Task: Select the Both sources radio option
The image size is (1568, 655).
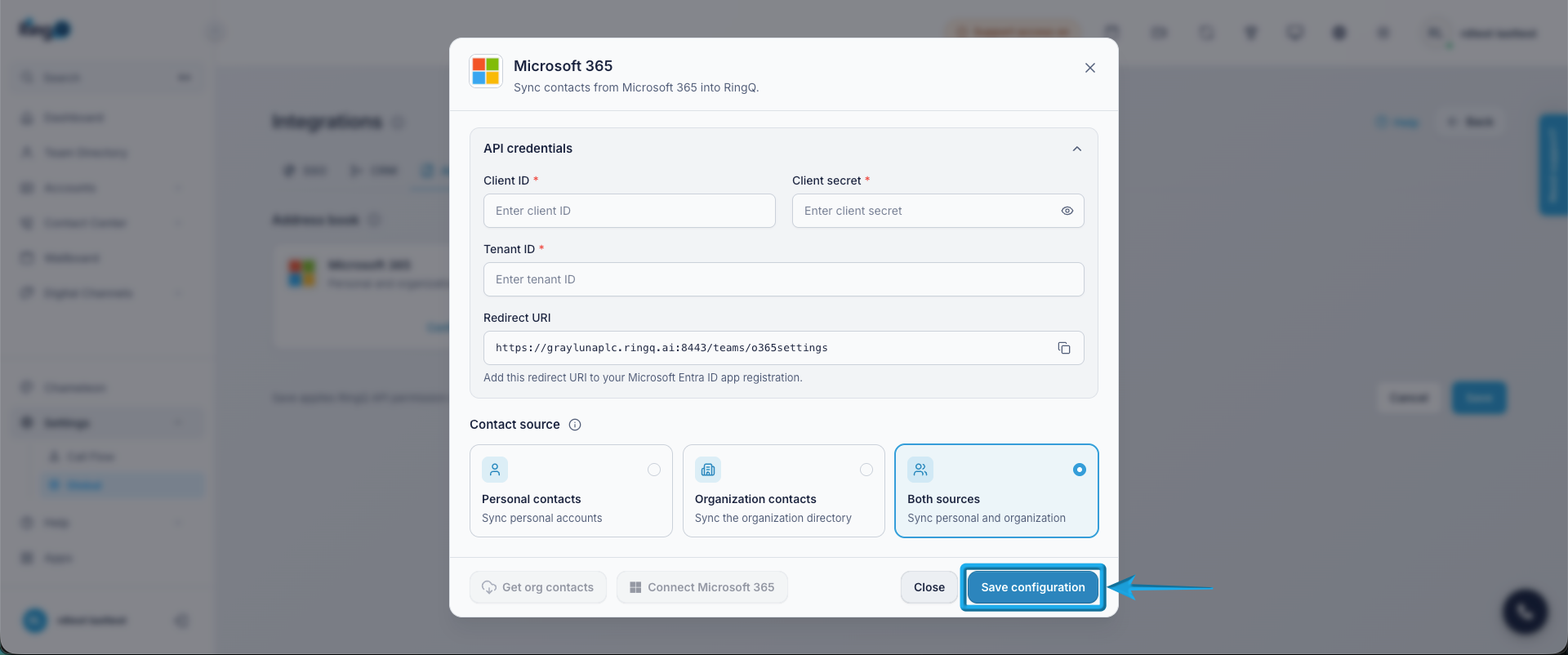Action: (x=1079, y=470)
